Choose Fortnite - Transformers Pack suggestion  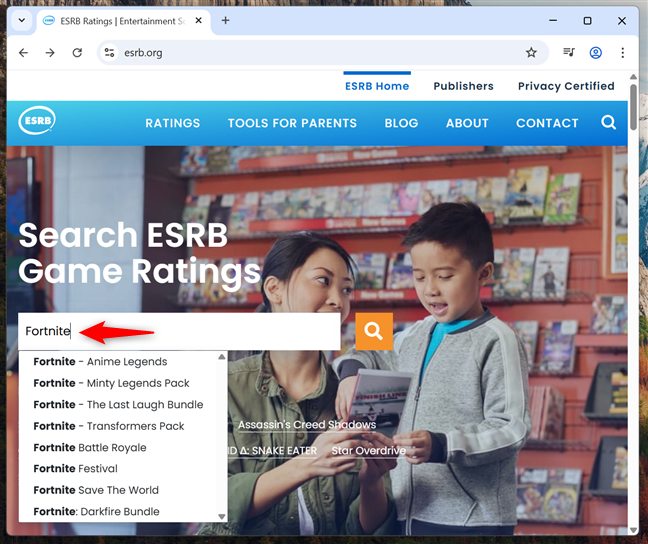(x=109, y=426)
